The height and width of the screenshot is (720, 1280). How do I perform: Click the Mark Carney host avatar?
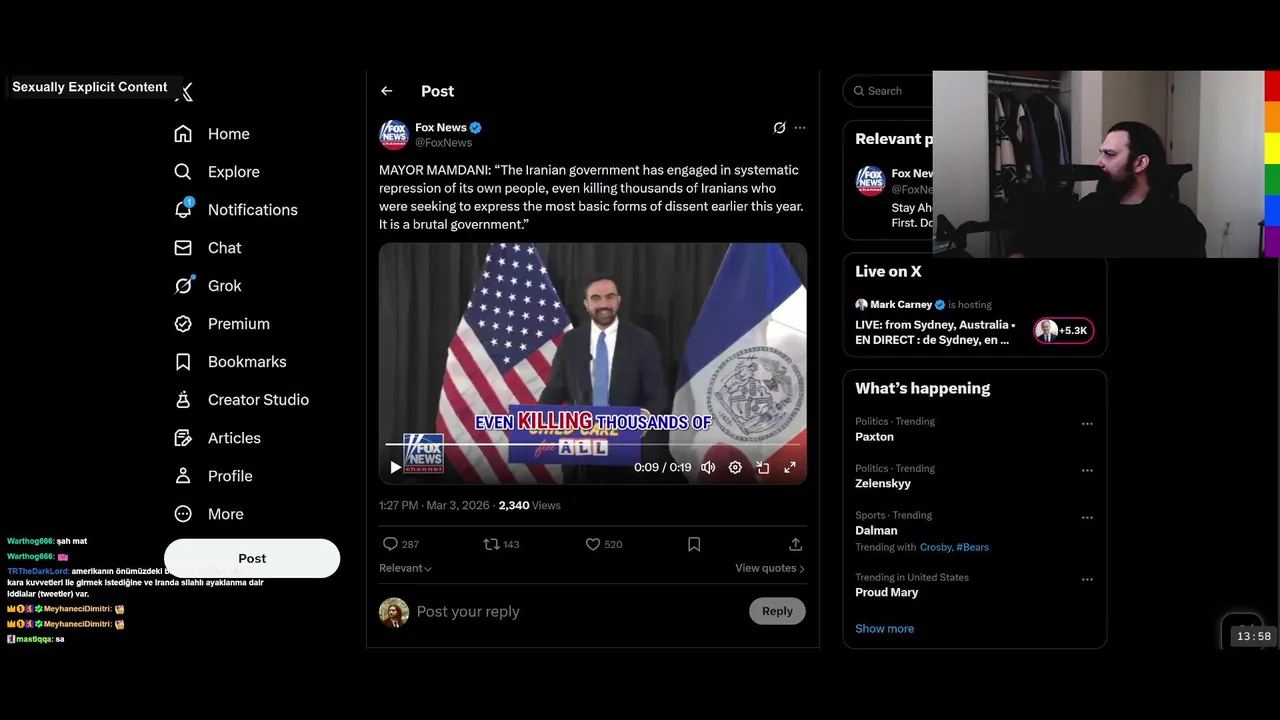click(861, 305)
